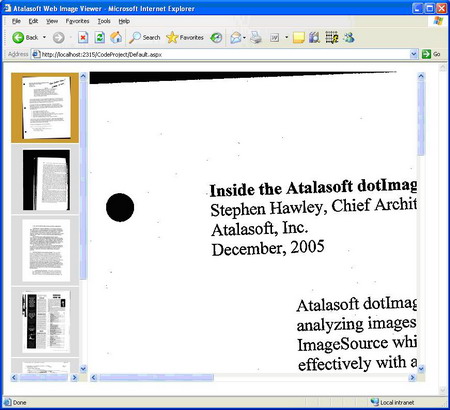This screenshot has width=450, height=410.
Task: Open the Help menu
Action: (x=124, y=21)
